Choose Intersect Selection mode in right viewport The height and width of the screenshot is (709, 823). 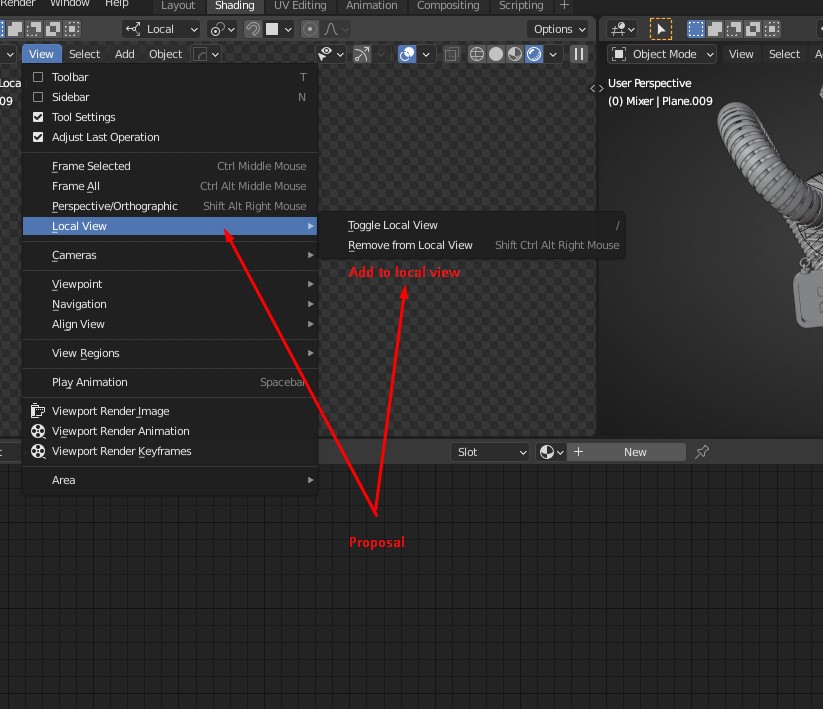(772, 29)
